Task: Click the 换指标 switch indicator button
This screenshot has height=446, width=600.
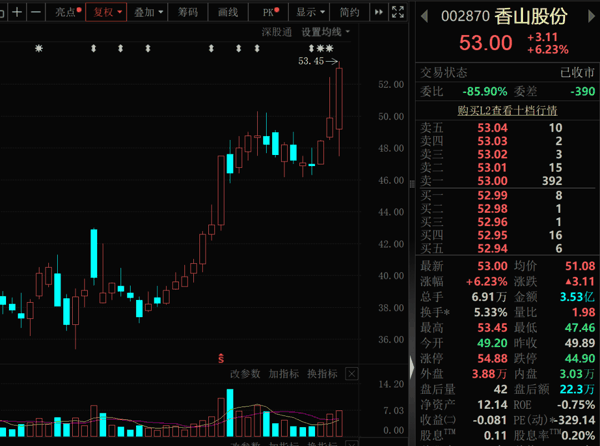Action: 322,374
